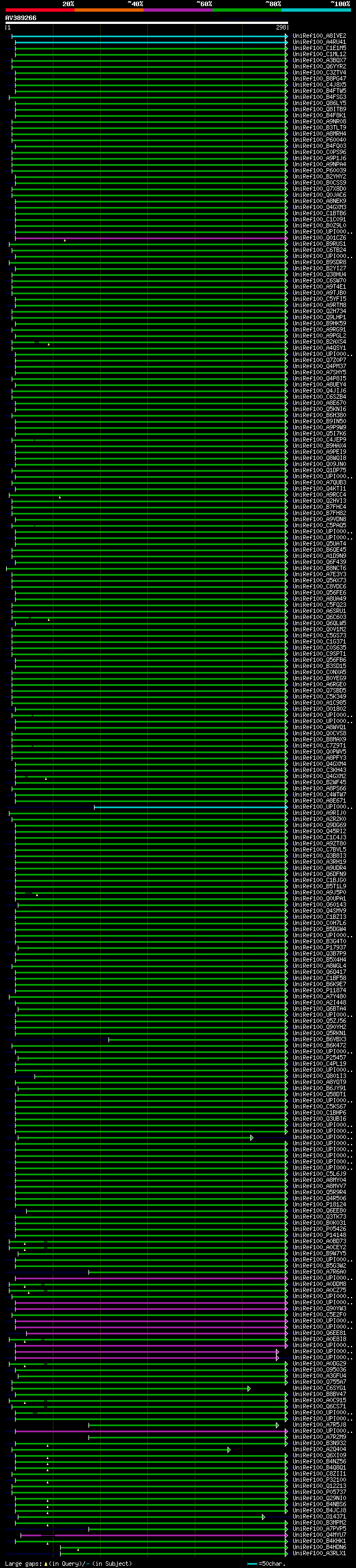
Task: Select hit label UniRef100_Q5KNI6
Action: [x=319, y=409]
